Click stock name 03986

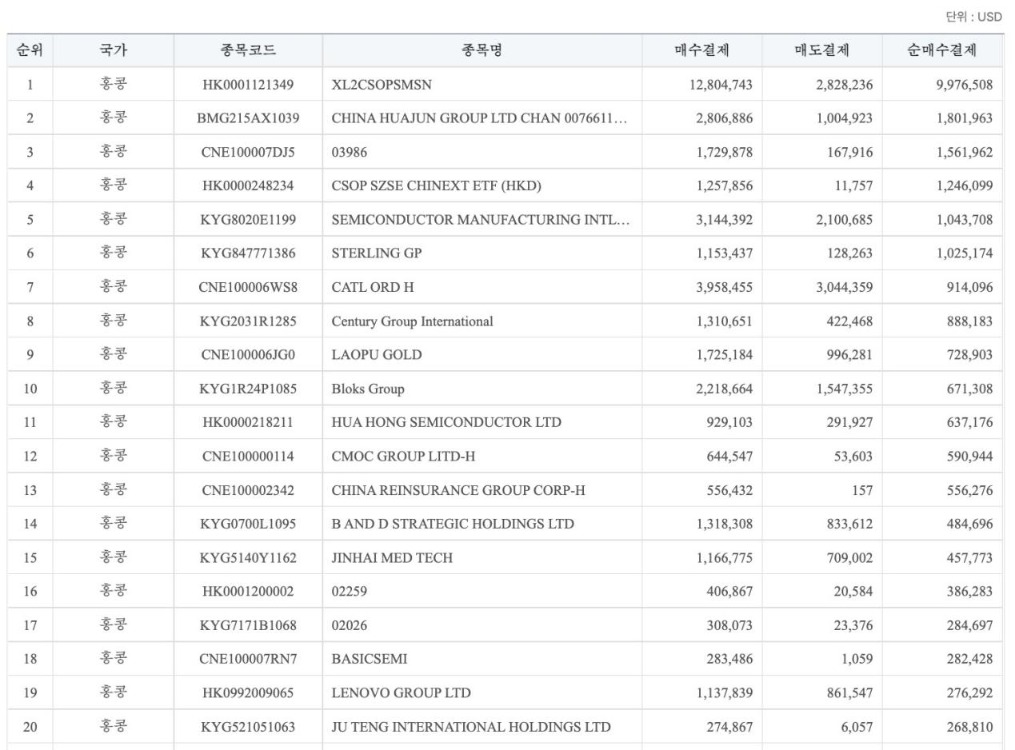349,152
